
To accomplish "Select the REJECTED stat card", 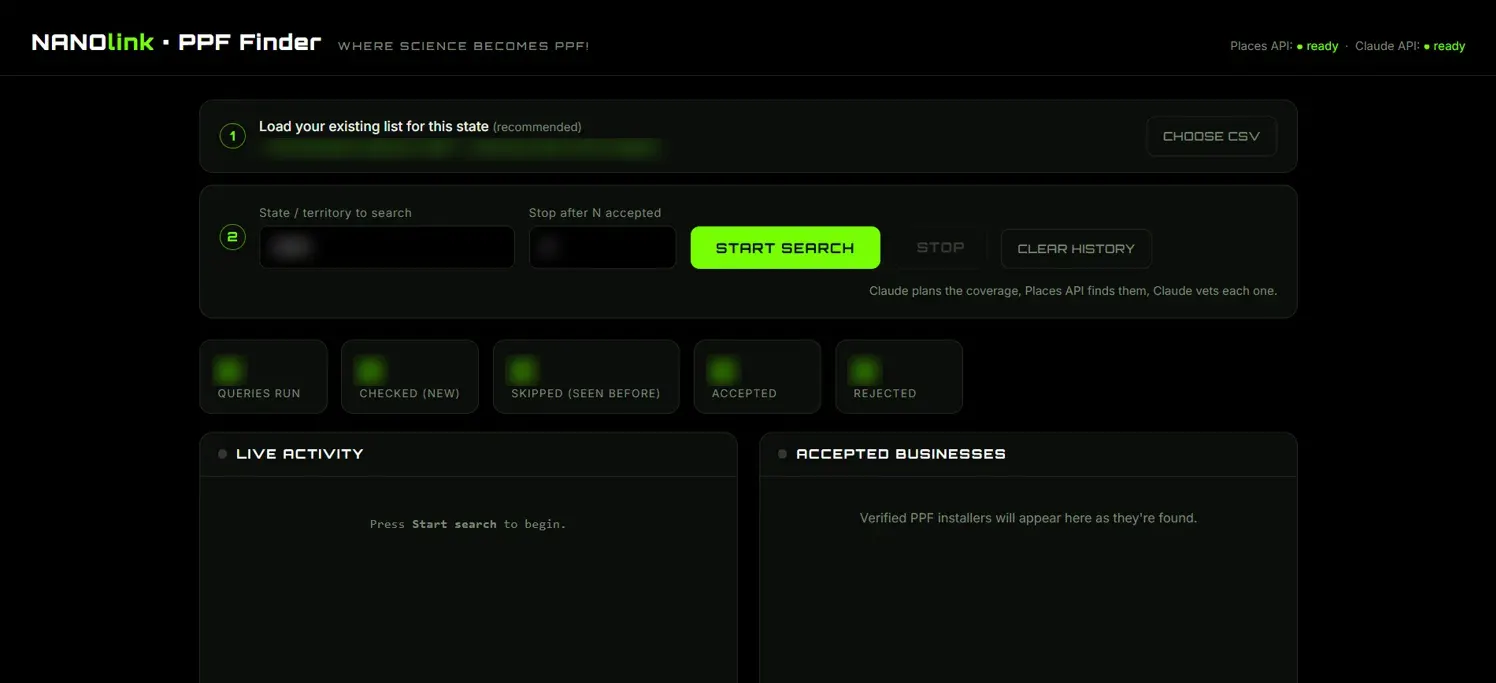I will (899, 377).
